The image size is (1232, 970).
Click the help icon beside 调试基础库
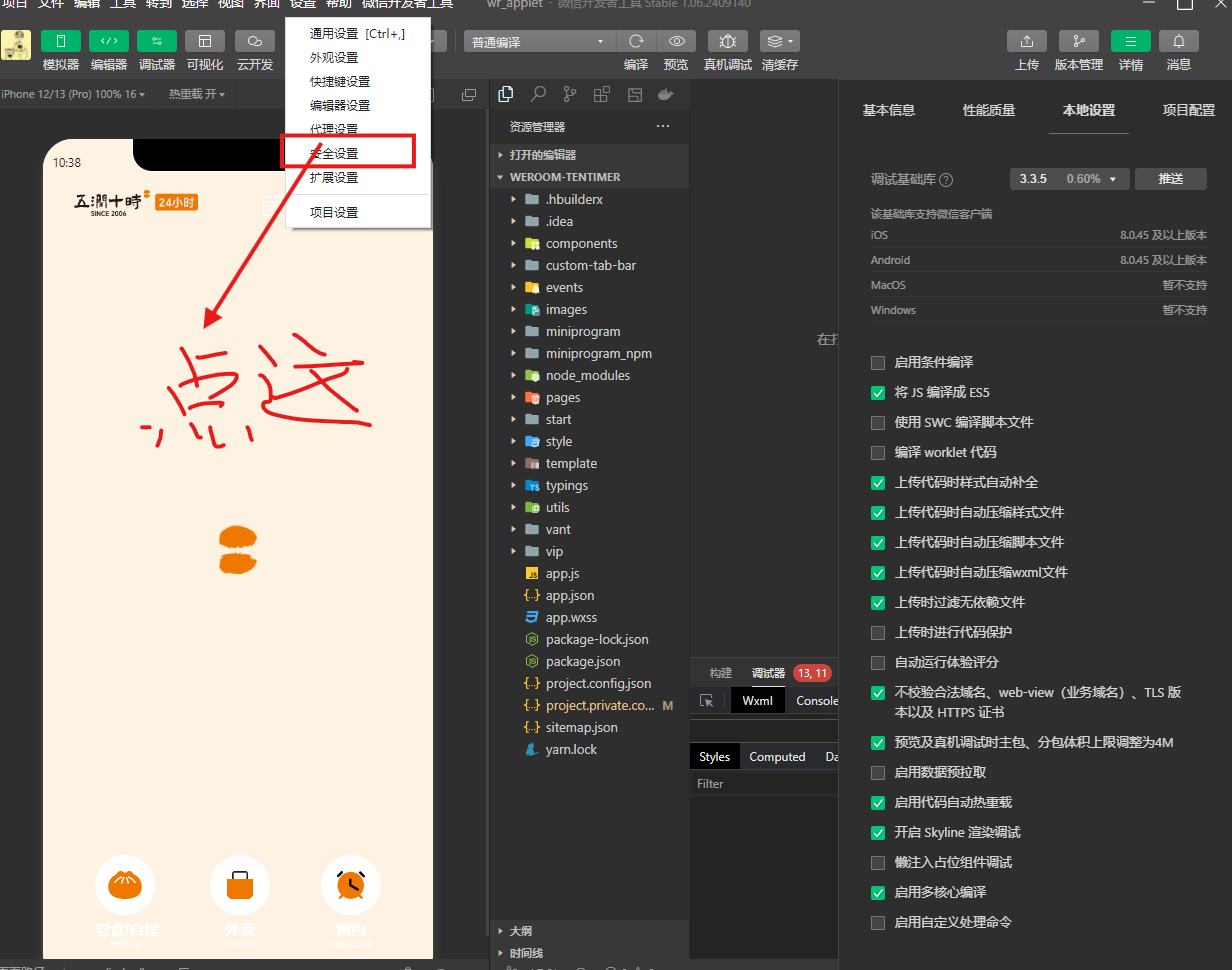[946, 180]
